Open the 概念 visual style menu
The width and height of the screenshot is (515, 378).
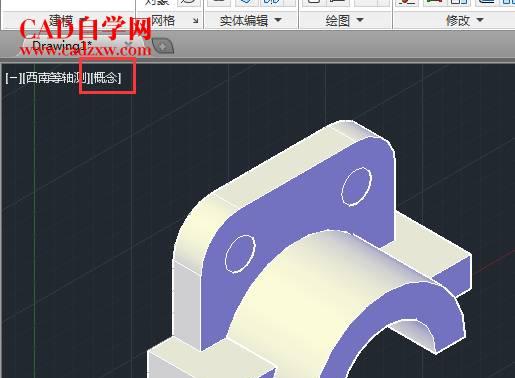[x=105, y=78]
